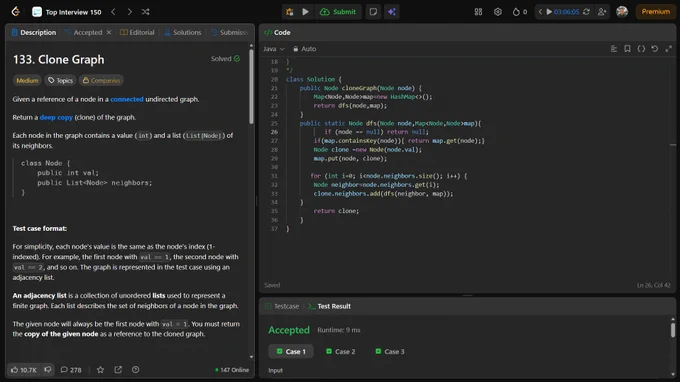Pick a random problem with shuffle icon

(x=145, y=12)
